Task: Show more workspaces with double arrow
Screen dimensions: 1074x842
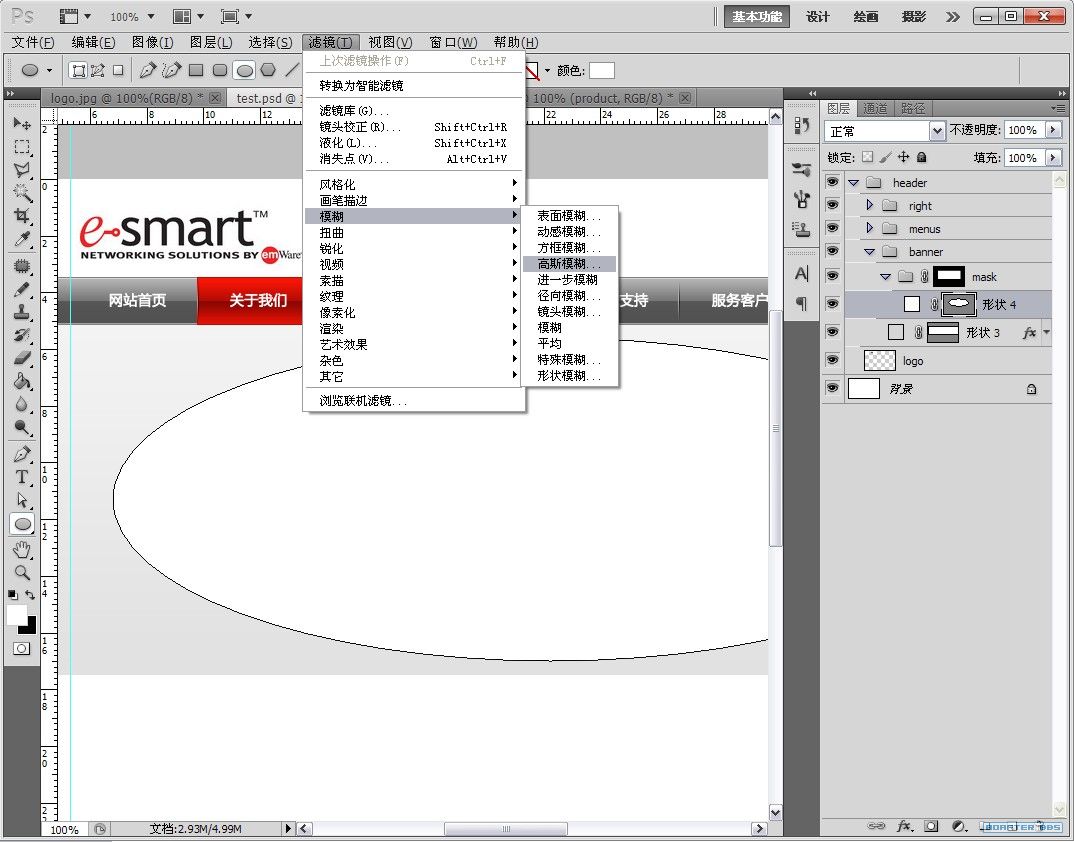Action: tap(953, 16)
